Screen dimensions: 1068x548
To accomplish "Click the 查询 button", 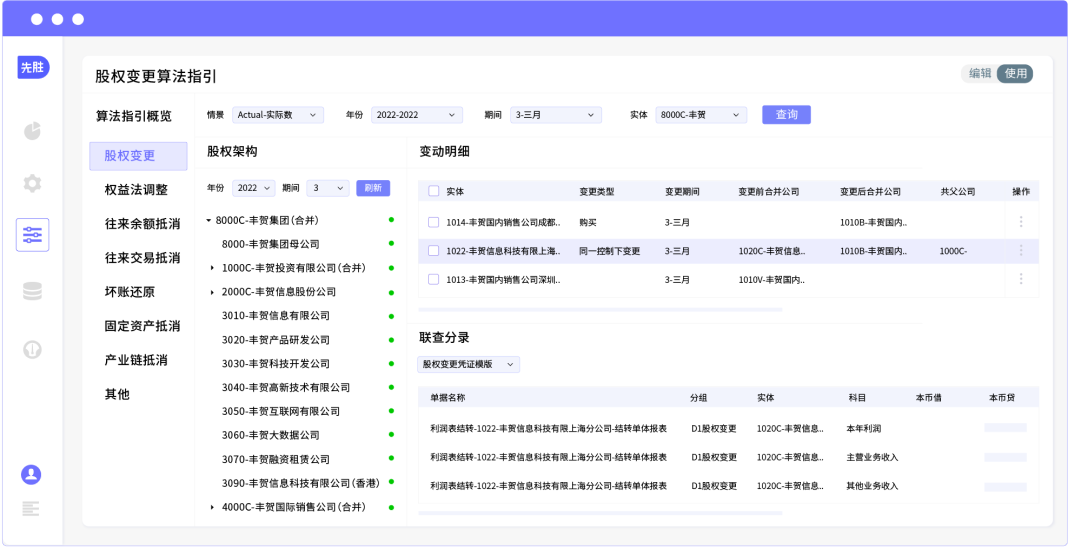I will pos(786,115).
